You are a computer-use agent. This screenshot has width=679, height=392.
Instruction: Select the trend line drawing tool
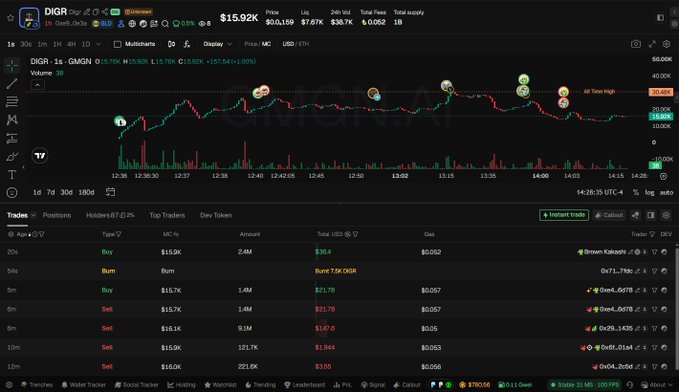12,83
